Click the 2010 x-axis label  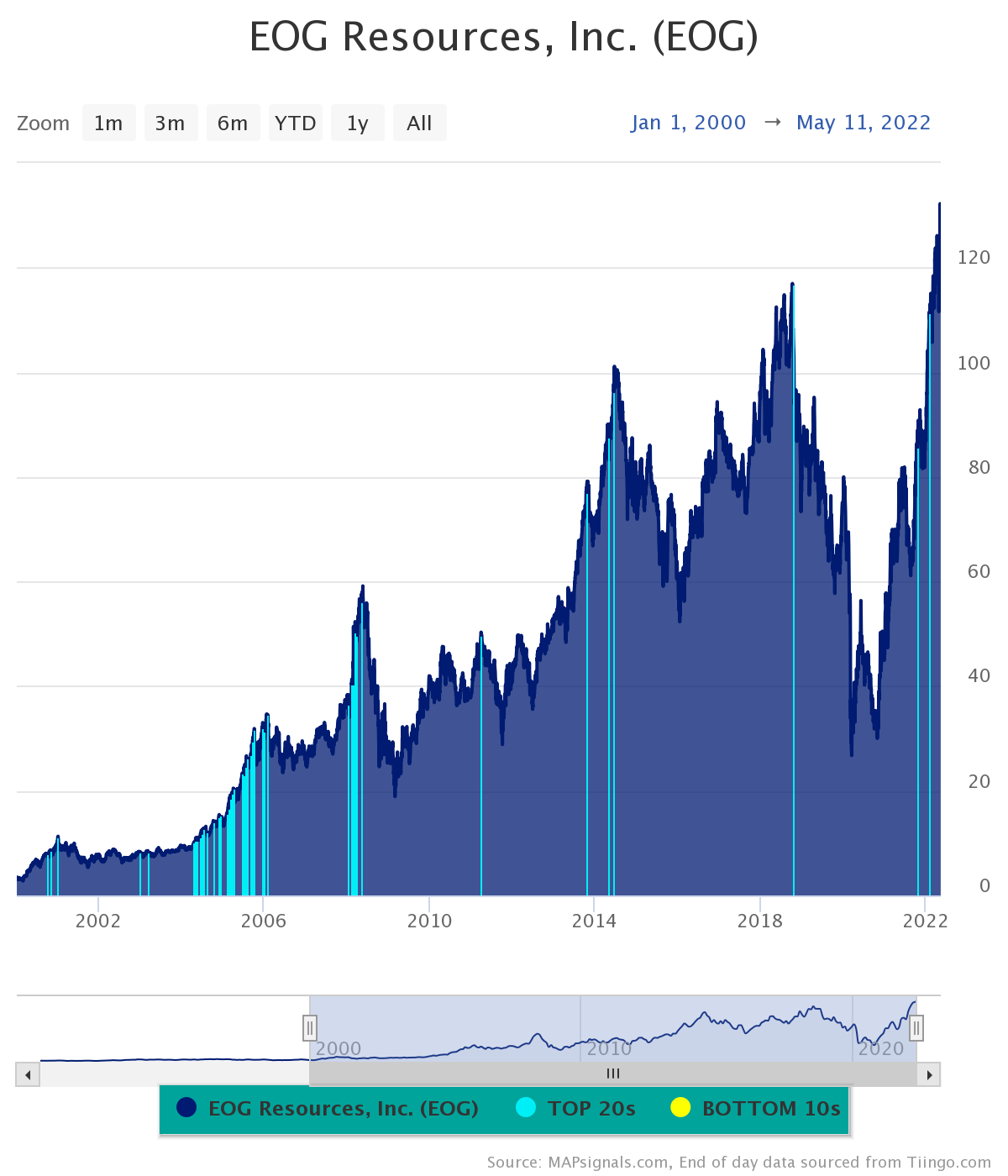[x=429, y=921]
